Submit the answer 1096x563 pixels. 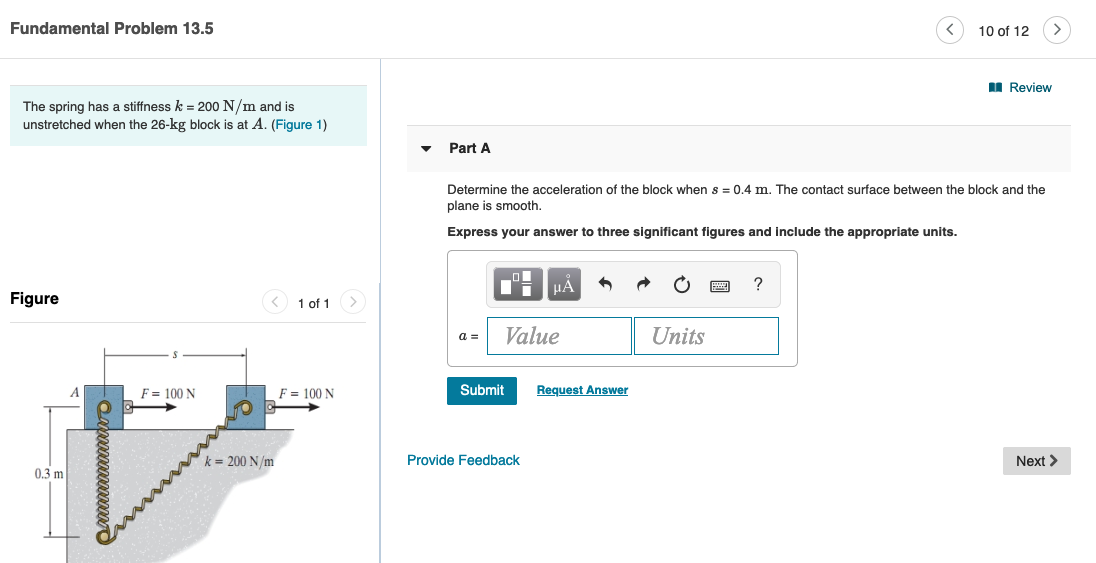(482, 390)
